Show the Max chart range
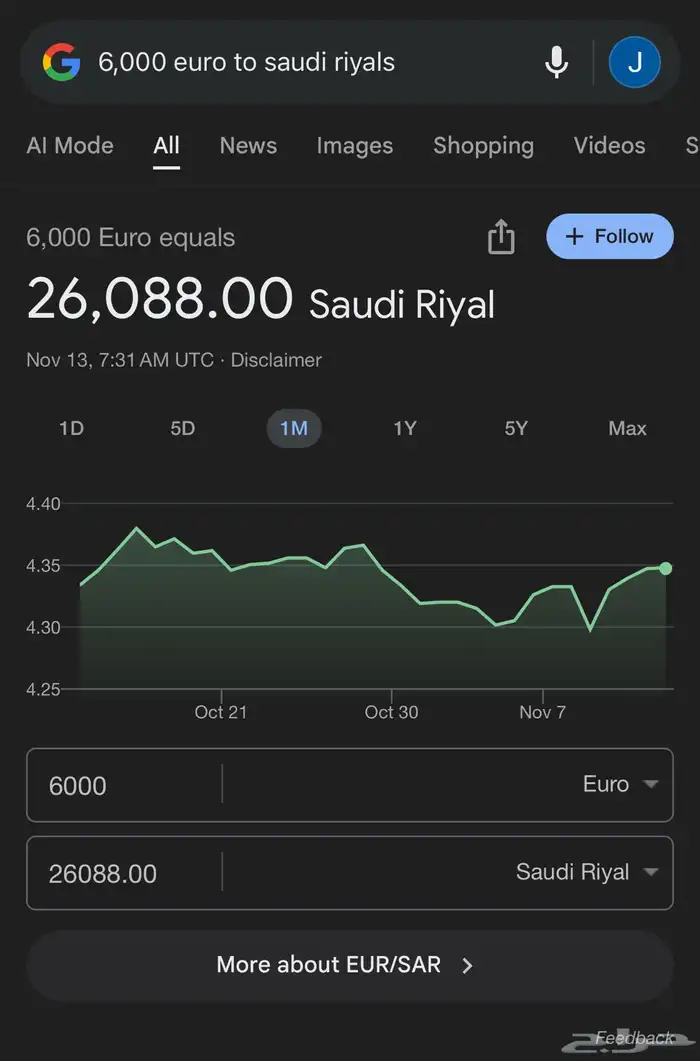Viewport: 700px width, 1061px height. (627, 429)
